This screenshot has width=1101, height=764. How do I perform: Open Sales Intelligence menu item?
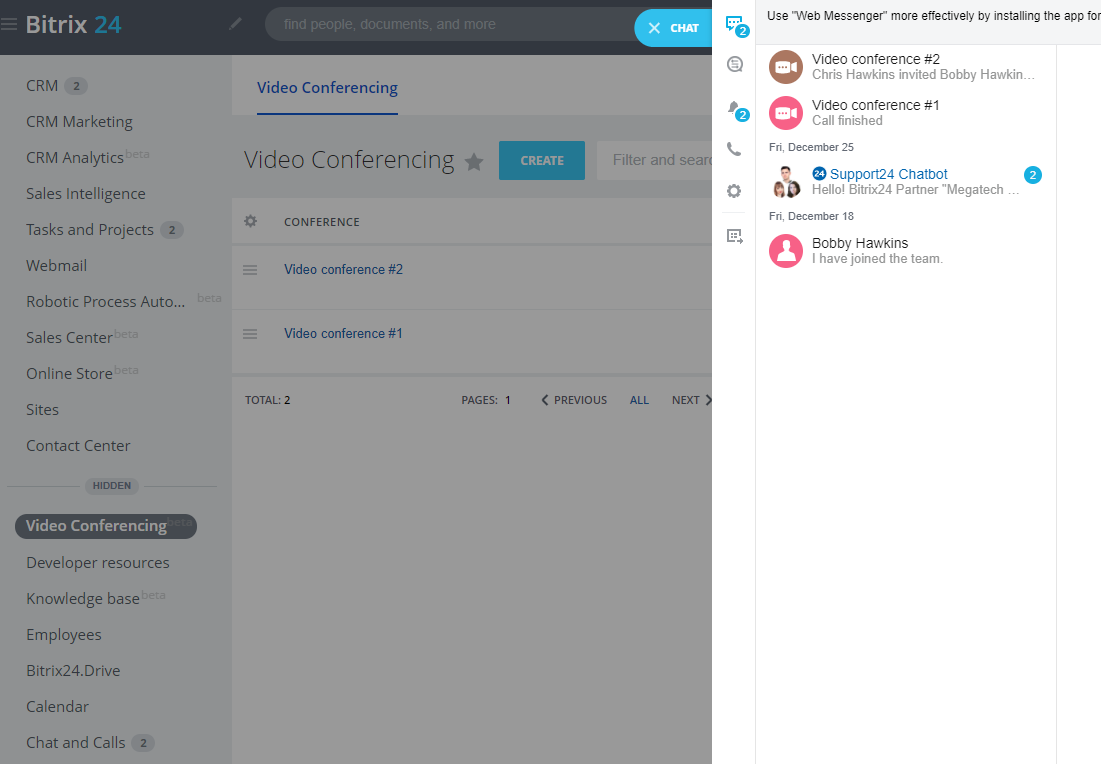pyautogui.click(x=86, y=194)
